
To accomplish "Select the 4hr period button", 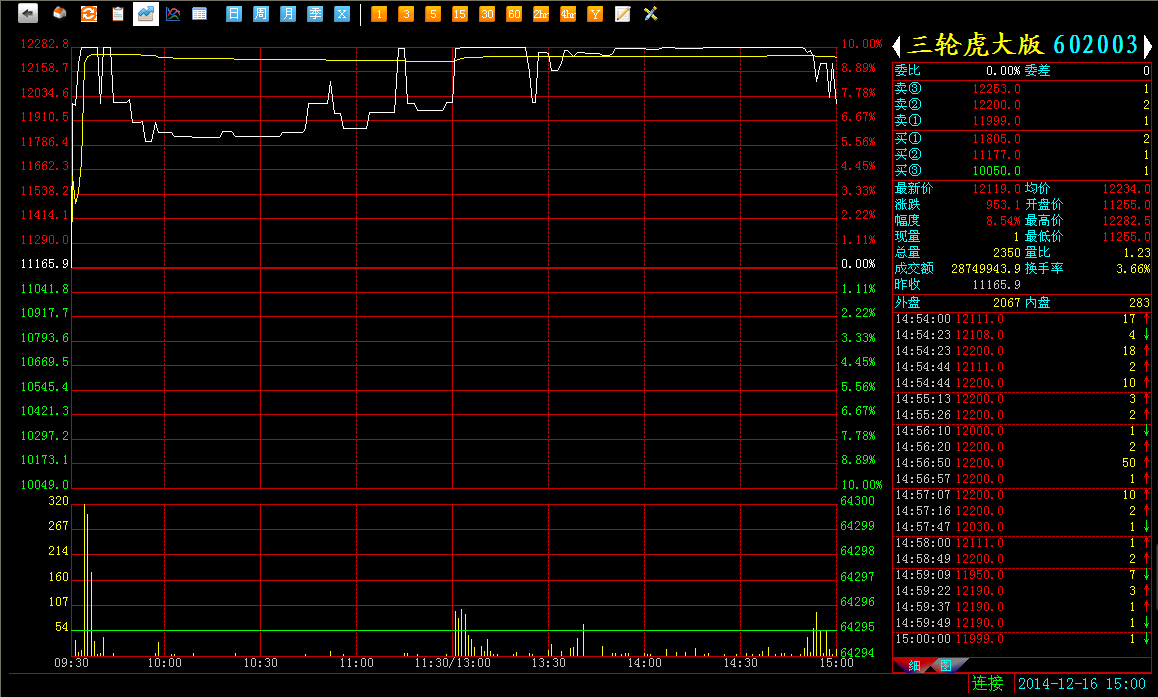I will coord(567,14).
